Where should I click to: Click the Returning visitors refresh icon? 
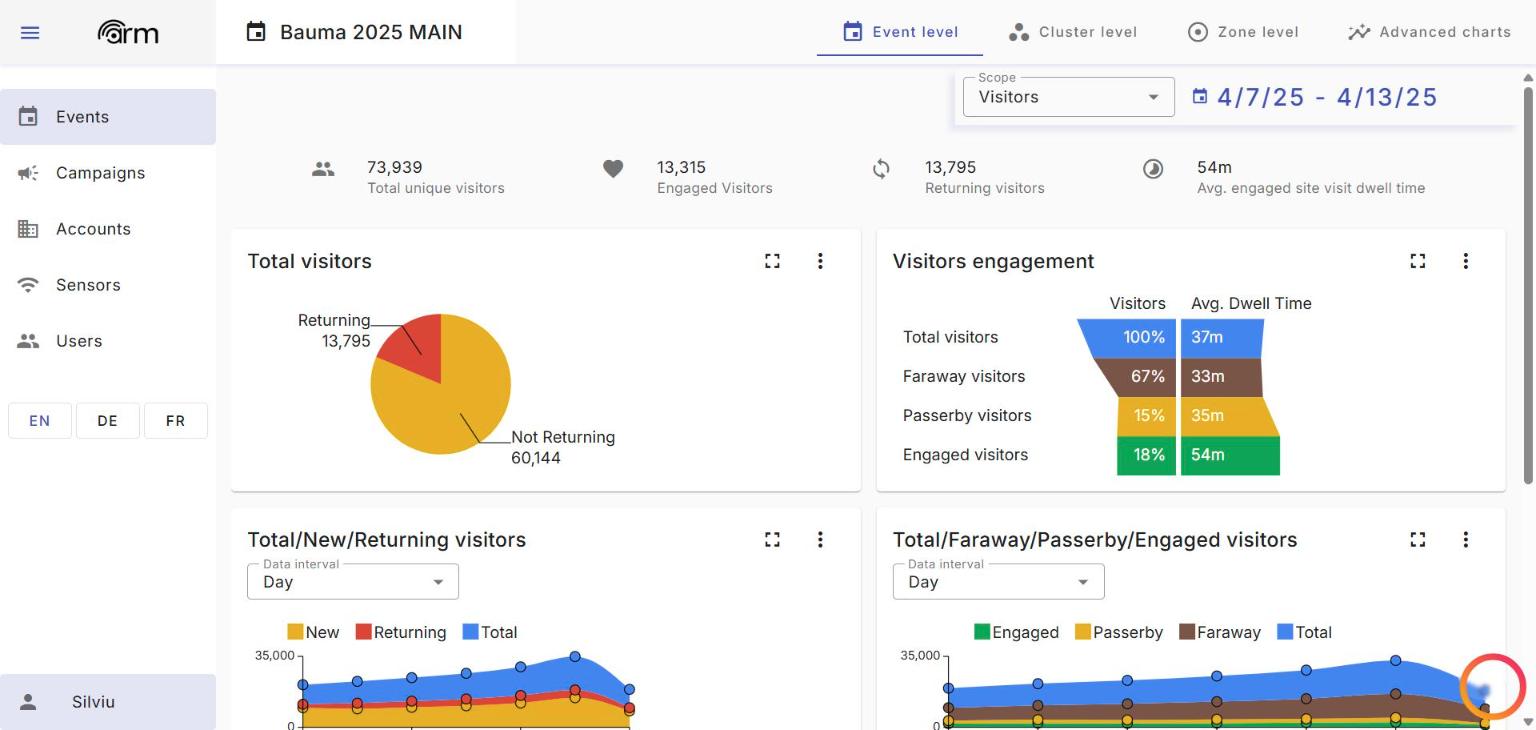click(881, 169)
